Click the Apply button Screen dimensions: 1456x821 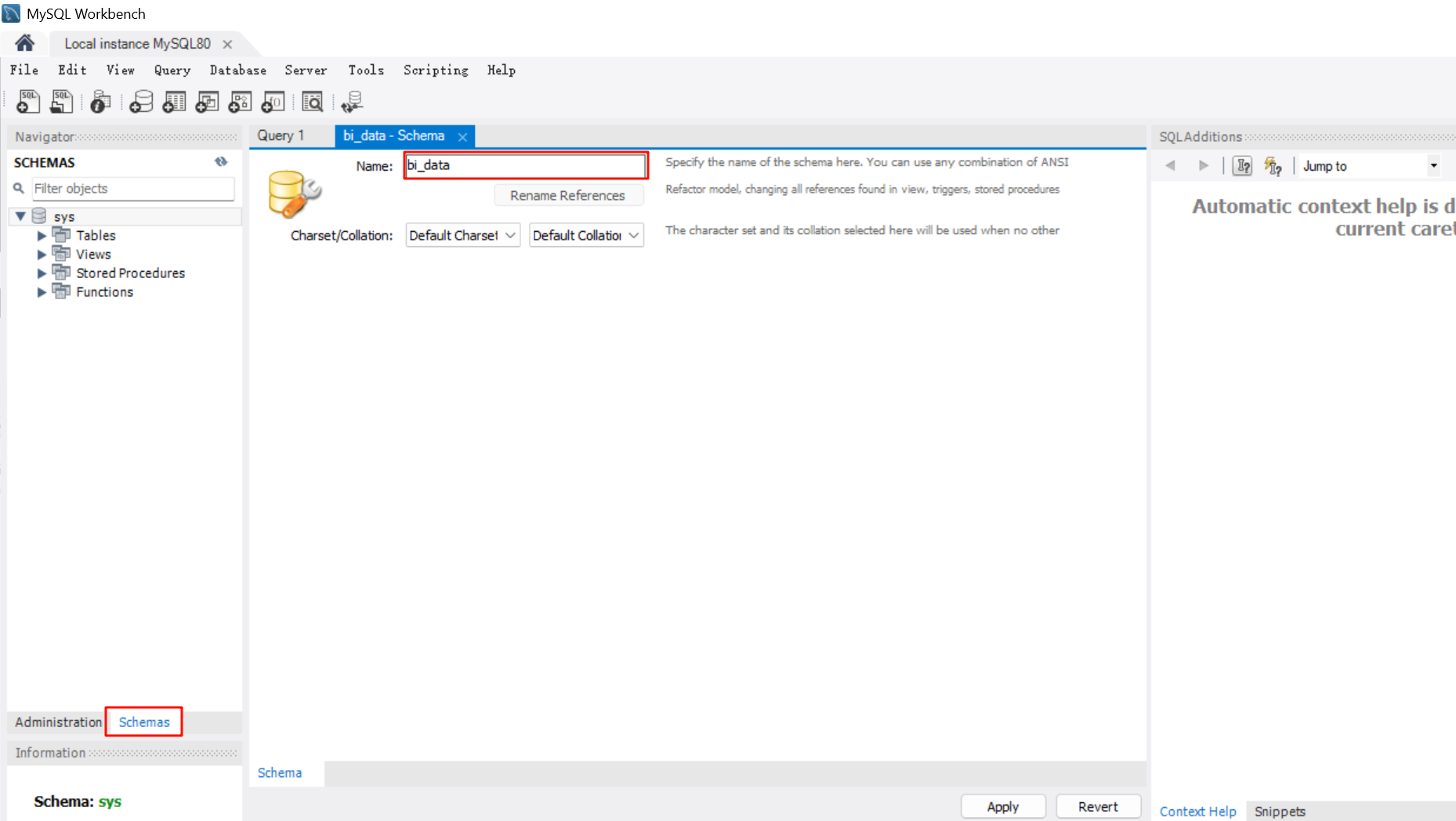pos(1003,806)
